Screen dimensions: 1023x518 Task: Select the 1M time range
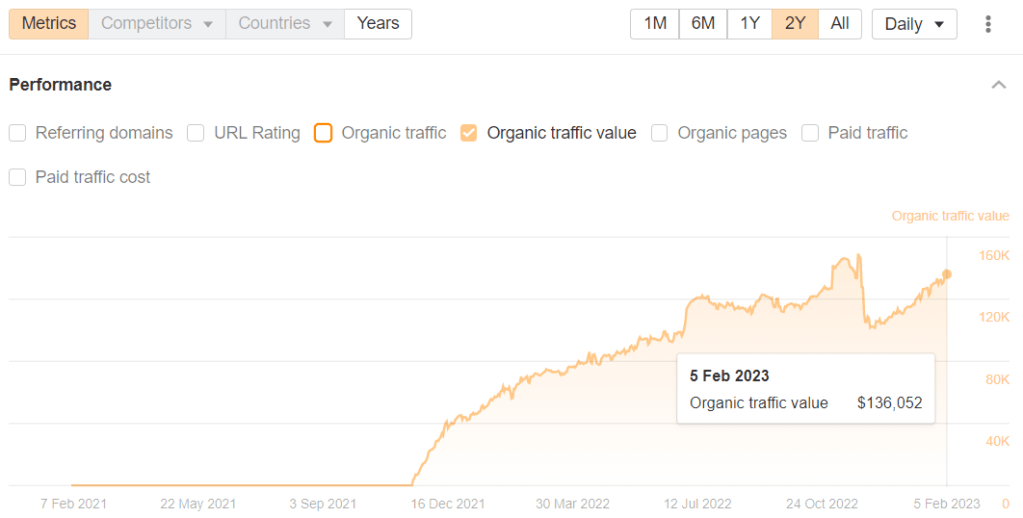655,24
